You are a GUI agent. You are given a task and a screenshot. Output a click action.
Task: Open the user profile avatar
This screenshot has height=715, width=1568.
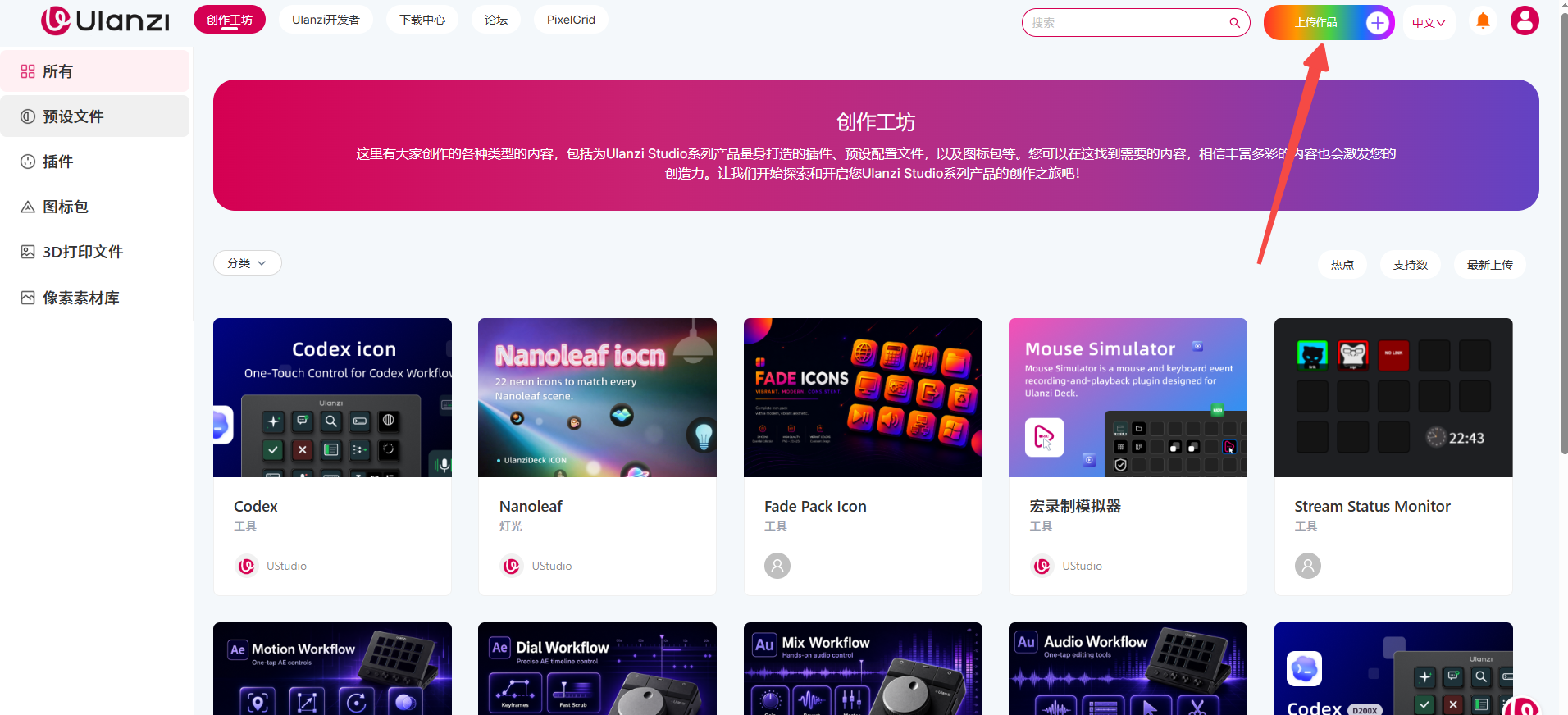(1525, 20)
